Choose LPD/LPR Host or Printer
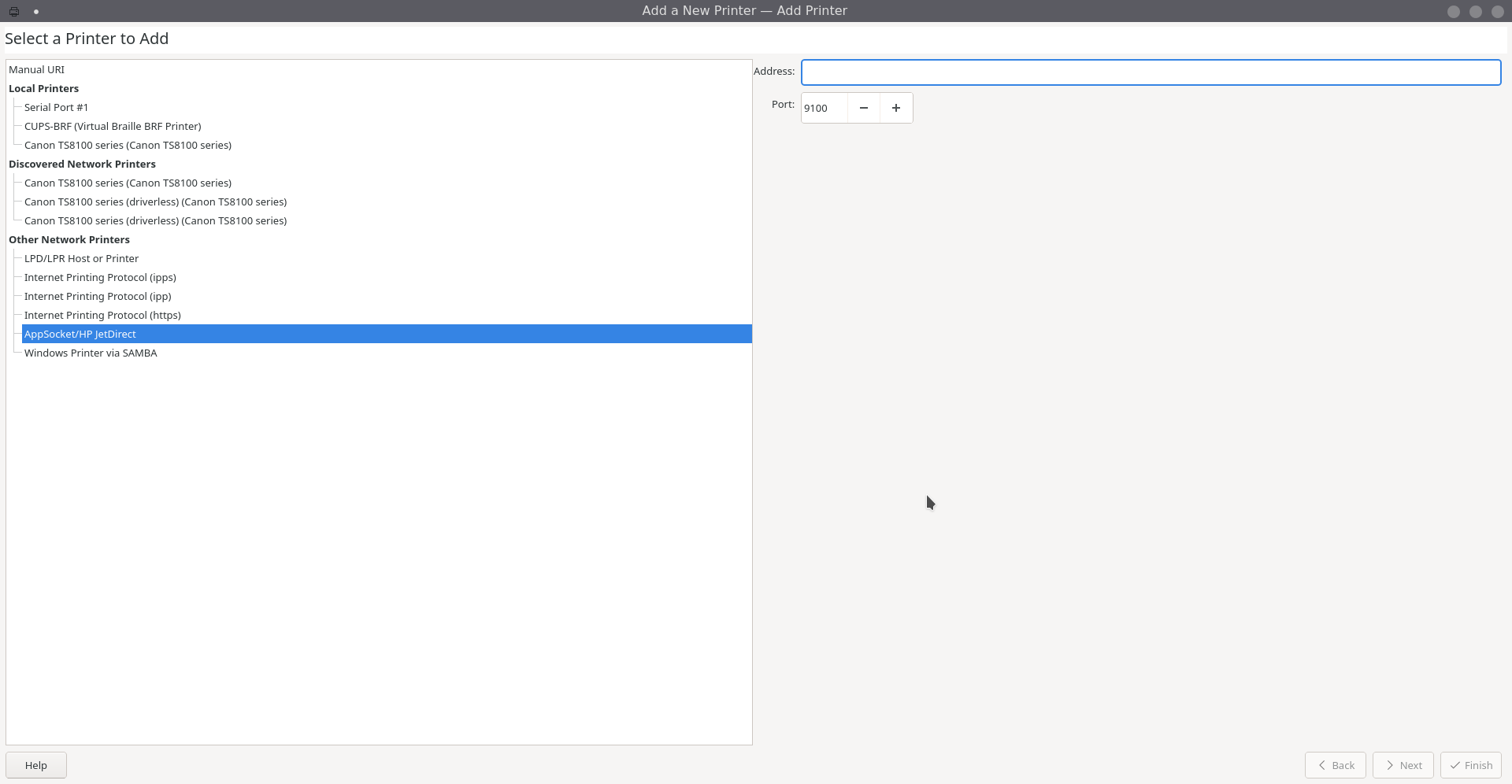1512x784 pixels. point(387,258)
